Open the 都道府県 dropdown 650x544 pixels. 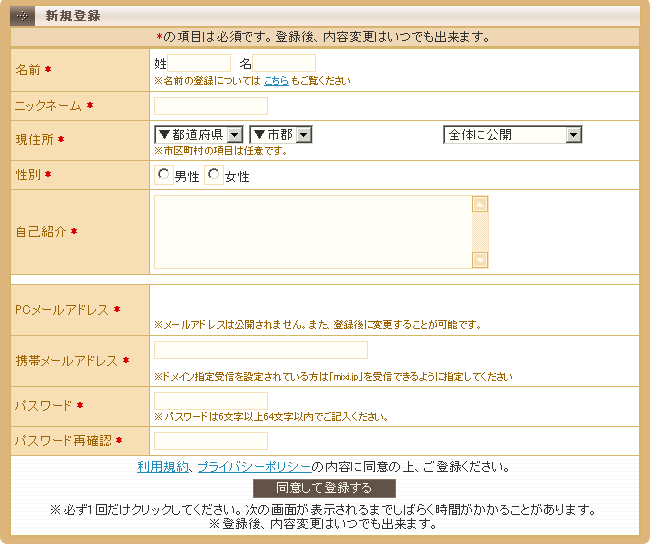click(199, 134)
